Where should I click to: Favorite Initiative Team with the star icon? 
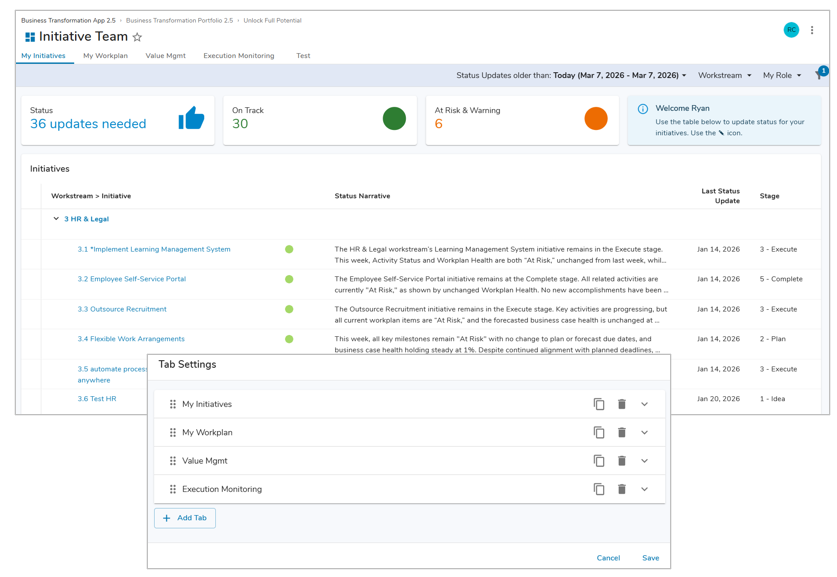(138, 37)
